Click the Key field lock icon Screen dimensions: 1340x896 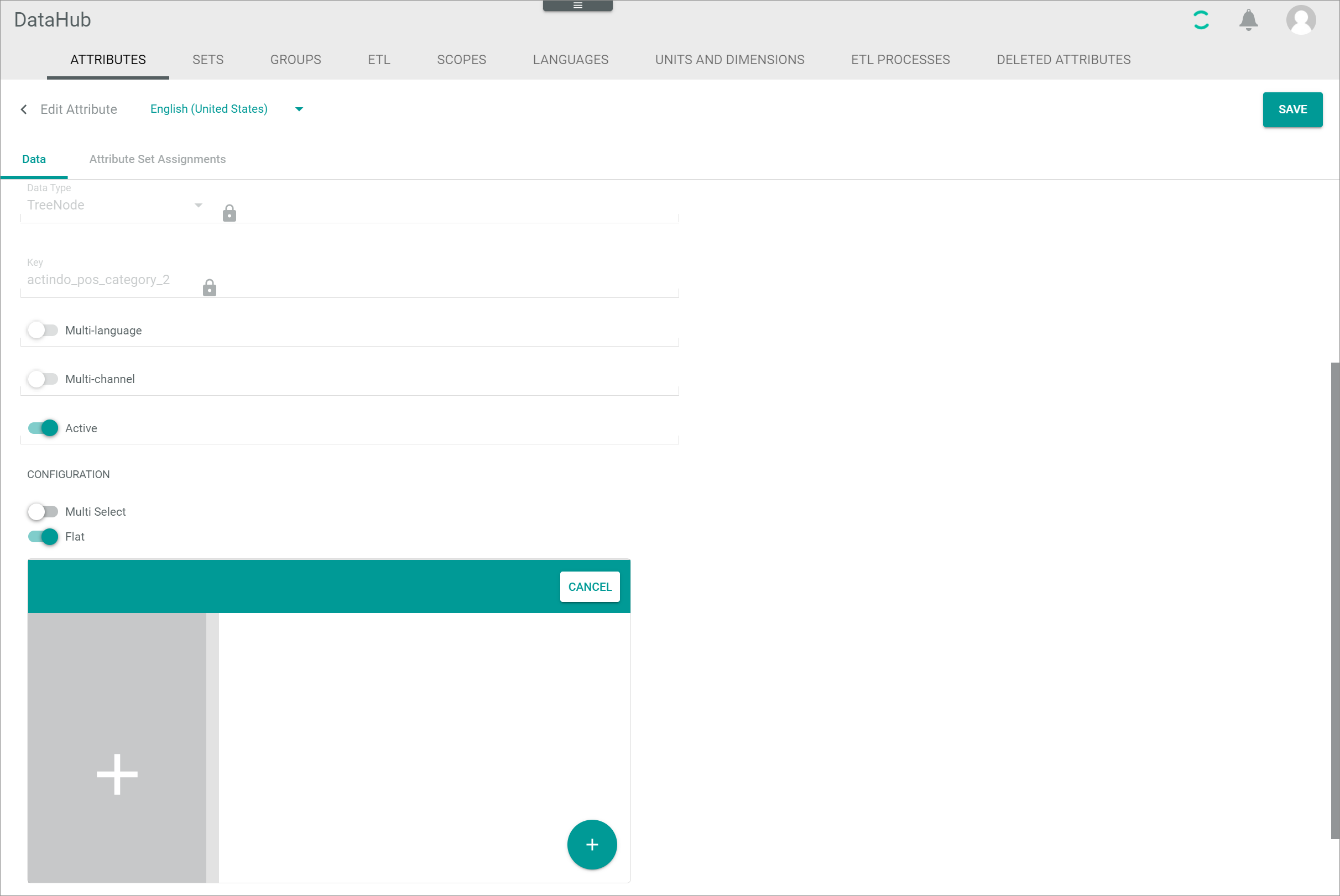[209, 288]
